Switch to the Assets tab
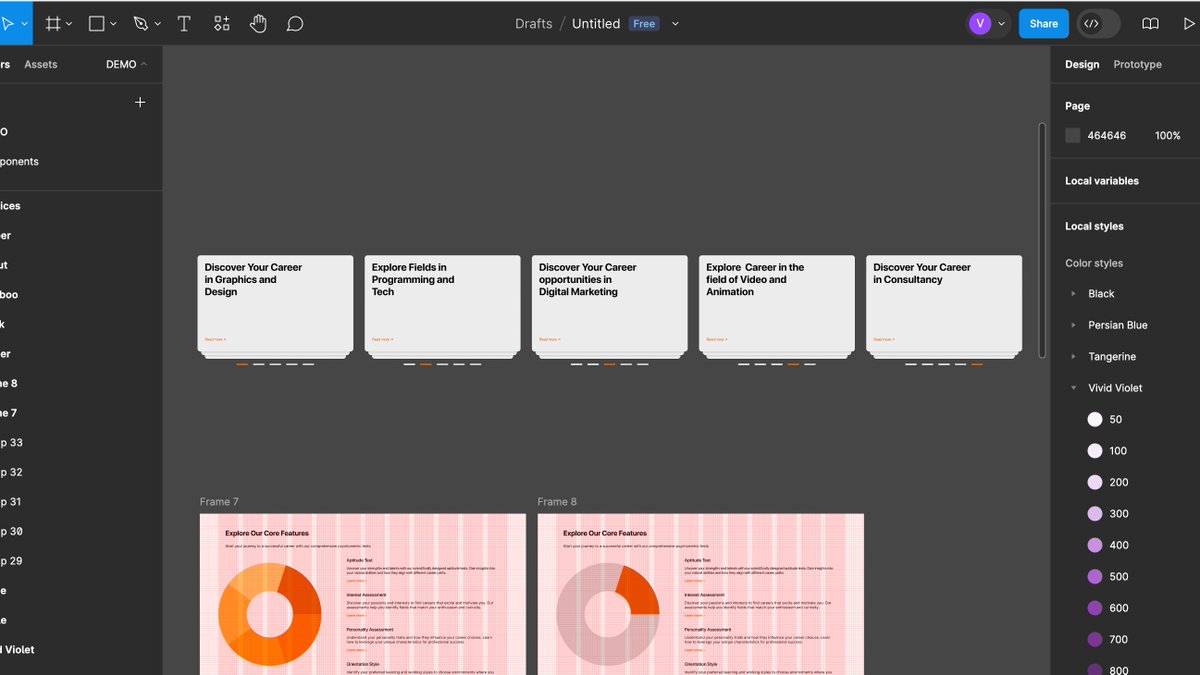 pyautogui.click(x=41, y=64)
